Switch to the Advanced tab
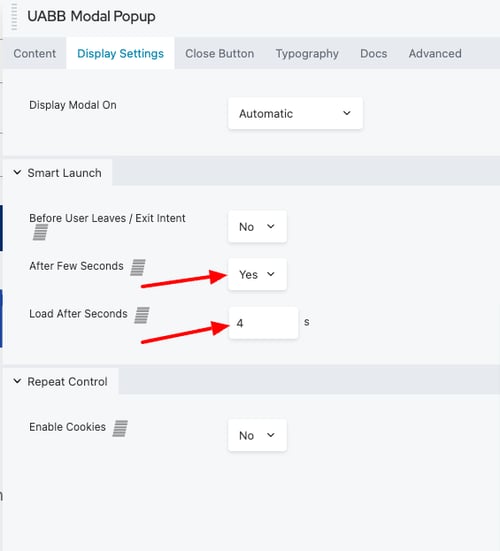Viewport: 500px width, 551px height. tap(435, 53)
